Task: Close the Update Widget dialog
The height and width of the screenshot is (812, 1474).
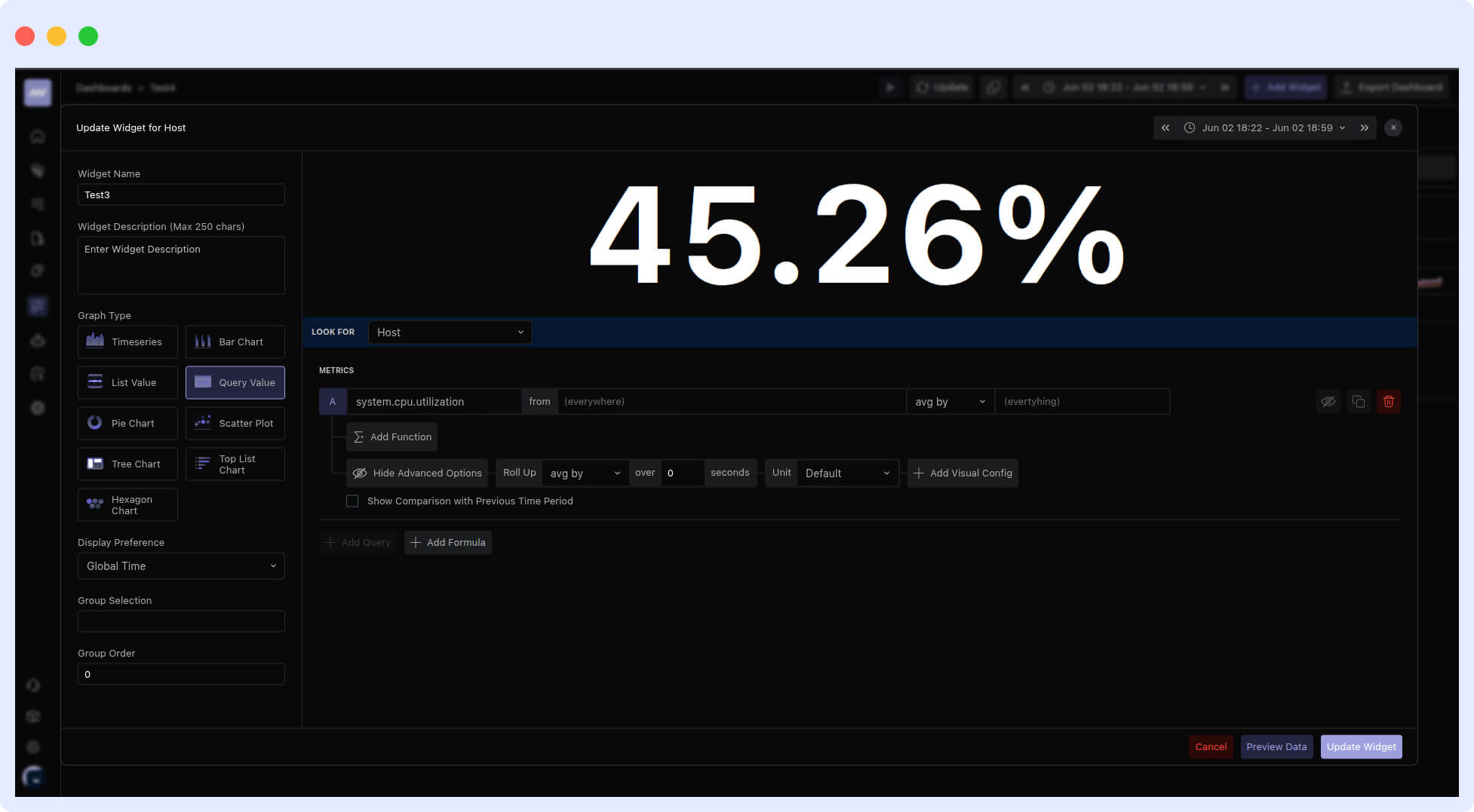Action: [x=1393, y=128]
